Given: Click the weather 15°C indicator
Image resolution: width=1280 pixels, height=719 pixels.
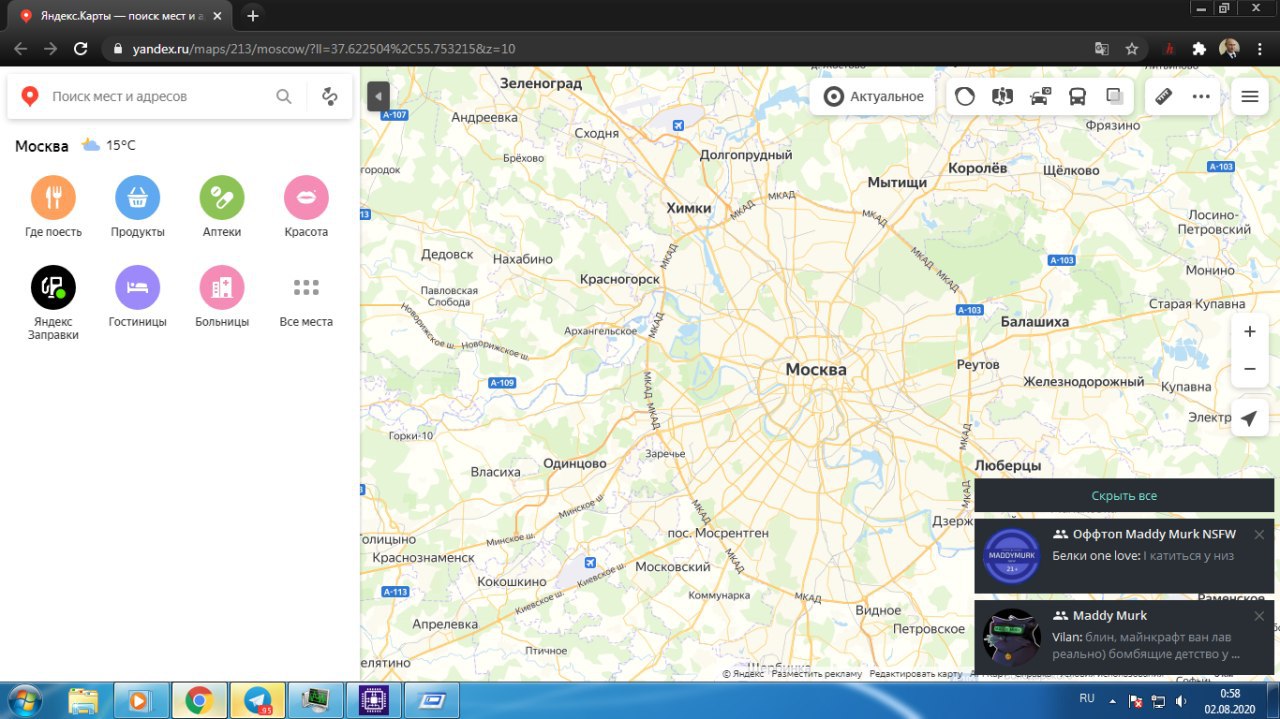Looking at the screenshot, I should tap(108, 145).
